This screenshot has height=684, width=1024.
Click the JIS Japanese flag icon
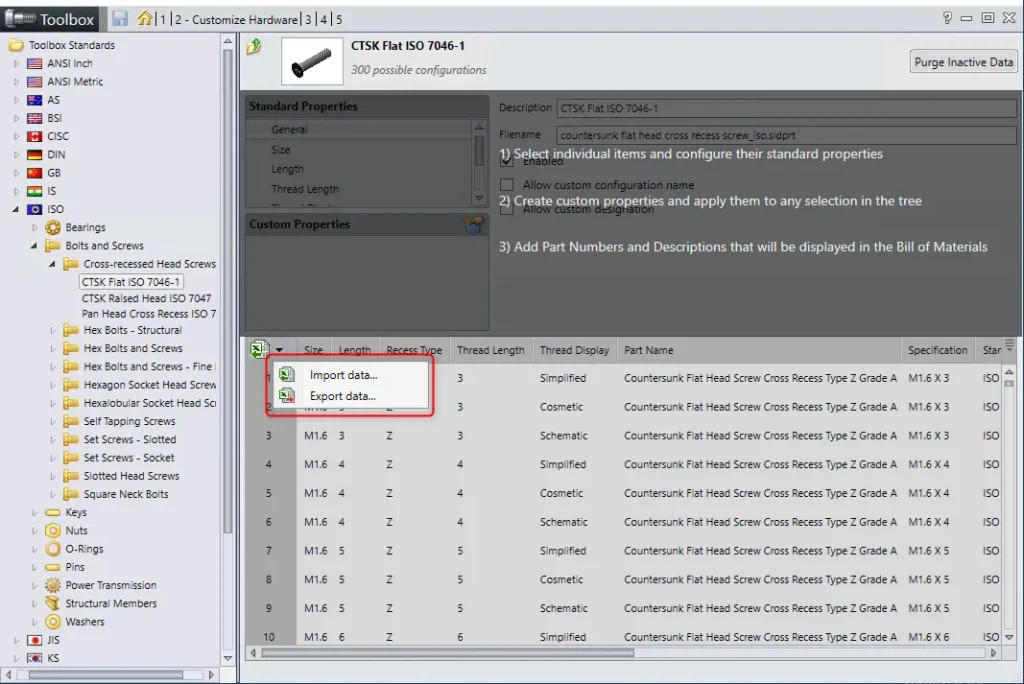(35, 640)
